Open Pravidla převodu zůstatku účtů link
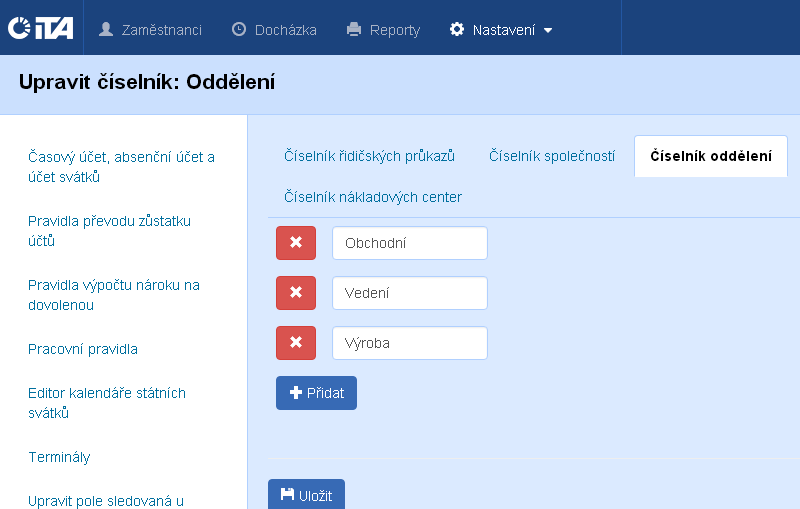800x509 pixels. [109, 231]
